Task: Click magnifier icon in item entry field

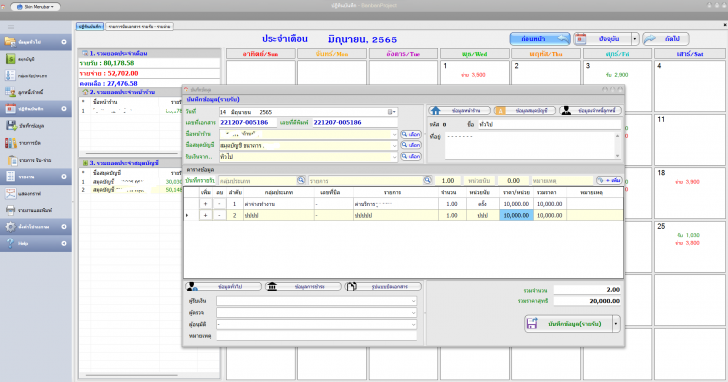Action: (427, 180)
